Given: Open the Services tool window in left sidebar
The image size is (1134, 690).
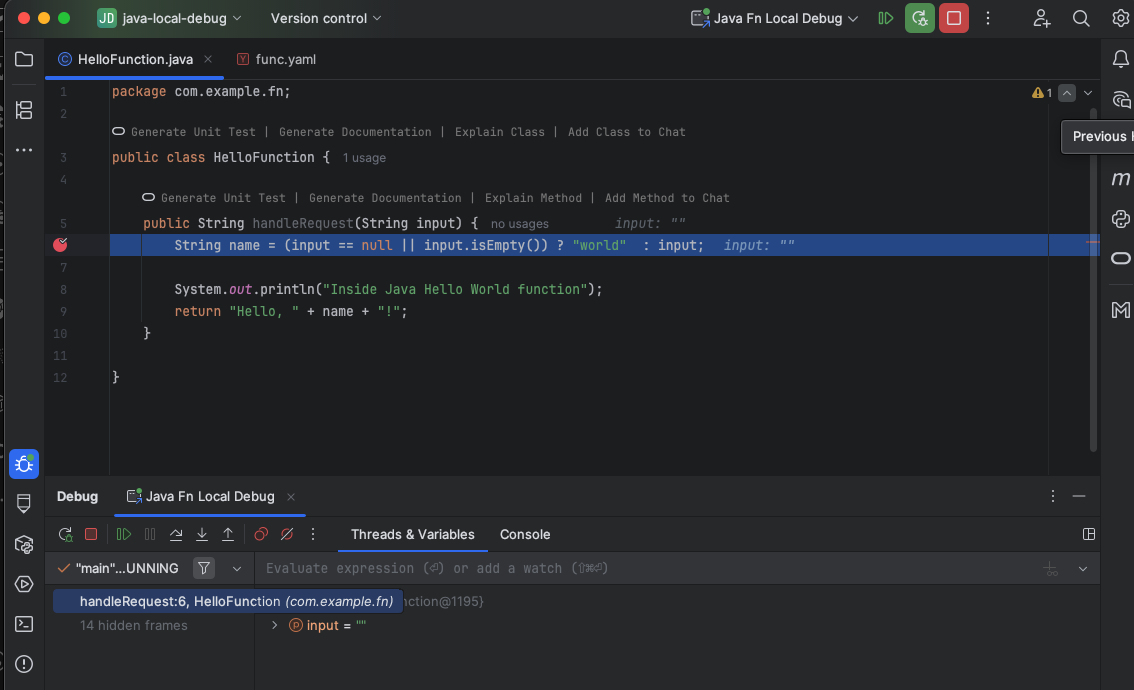Looking at the screenshot, I should [x=24, y=544].
